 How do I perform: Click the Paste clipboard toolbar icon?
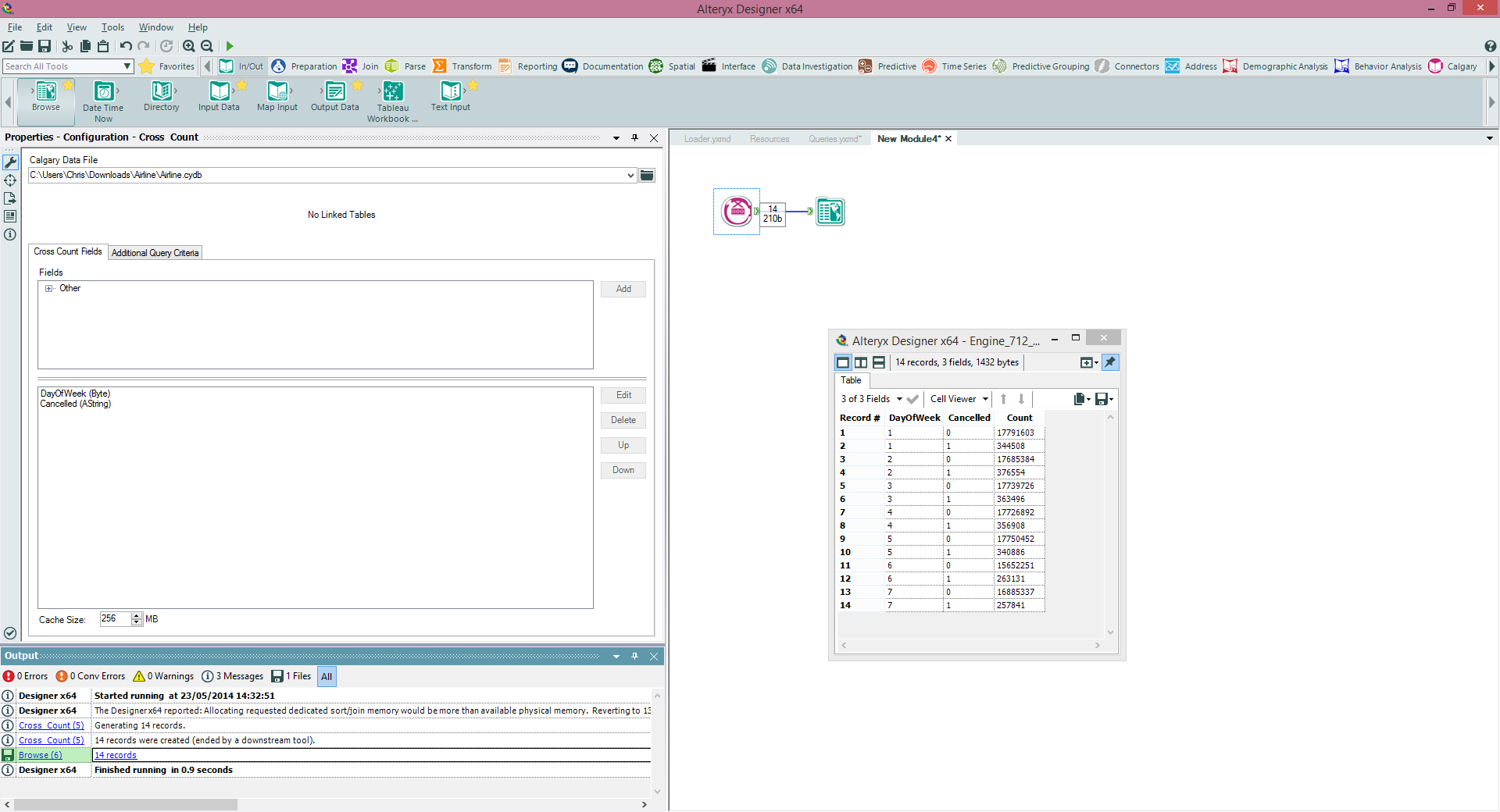(103, 46)
